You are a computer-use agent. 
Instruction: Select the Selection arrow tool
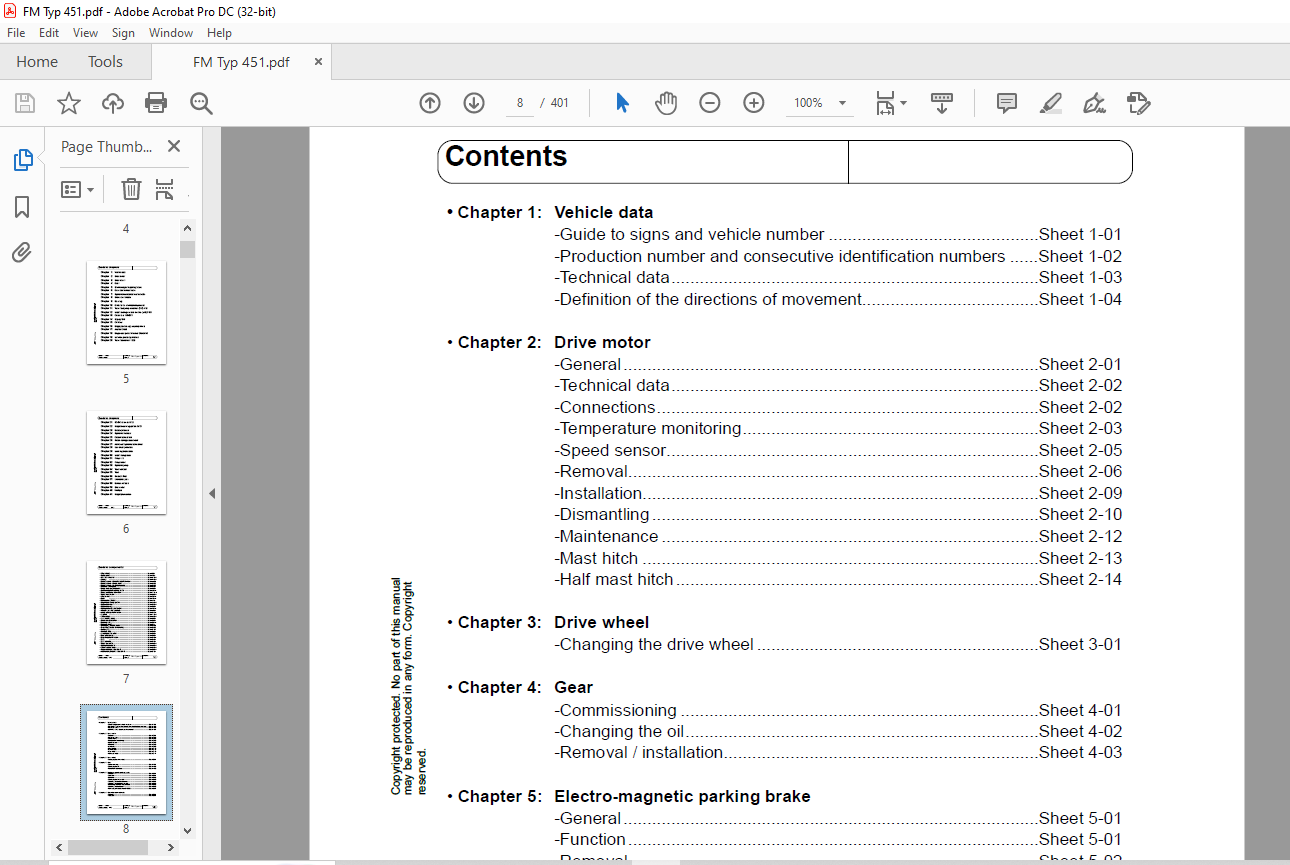coord(622,103)
